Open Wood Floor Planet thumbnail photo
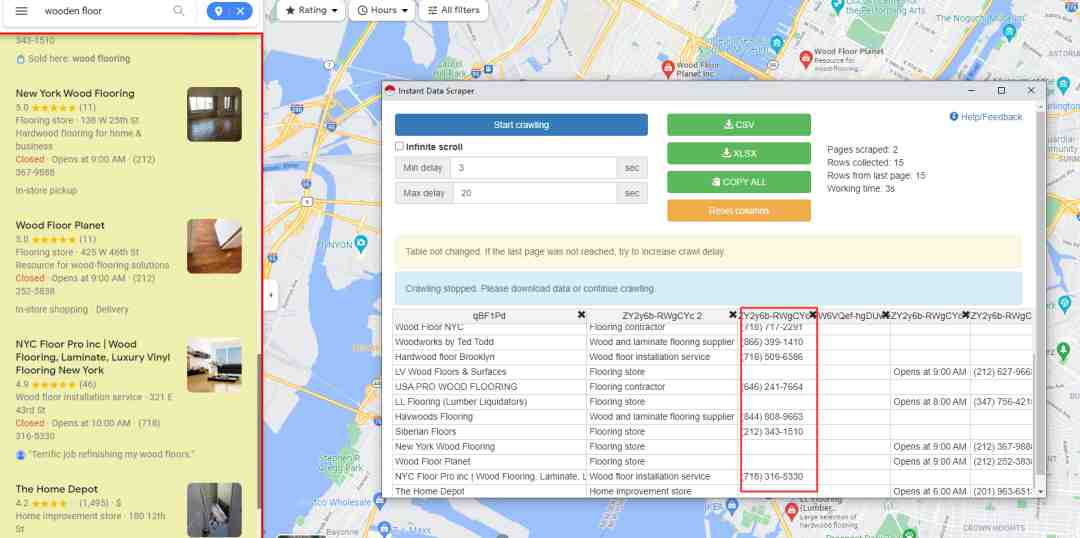This screenshot has width=1080, height=538. (214, 247)
